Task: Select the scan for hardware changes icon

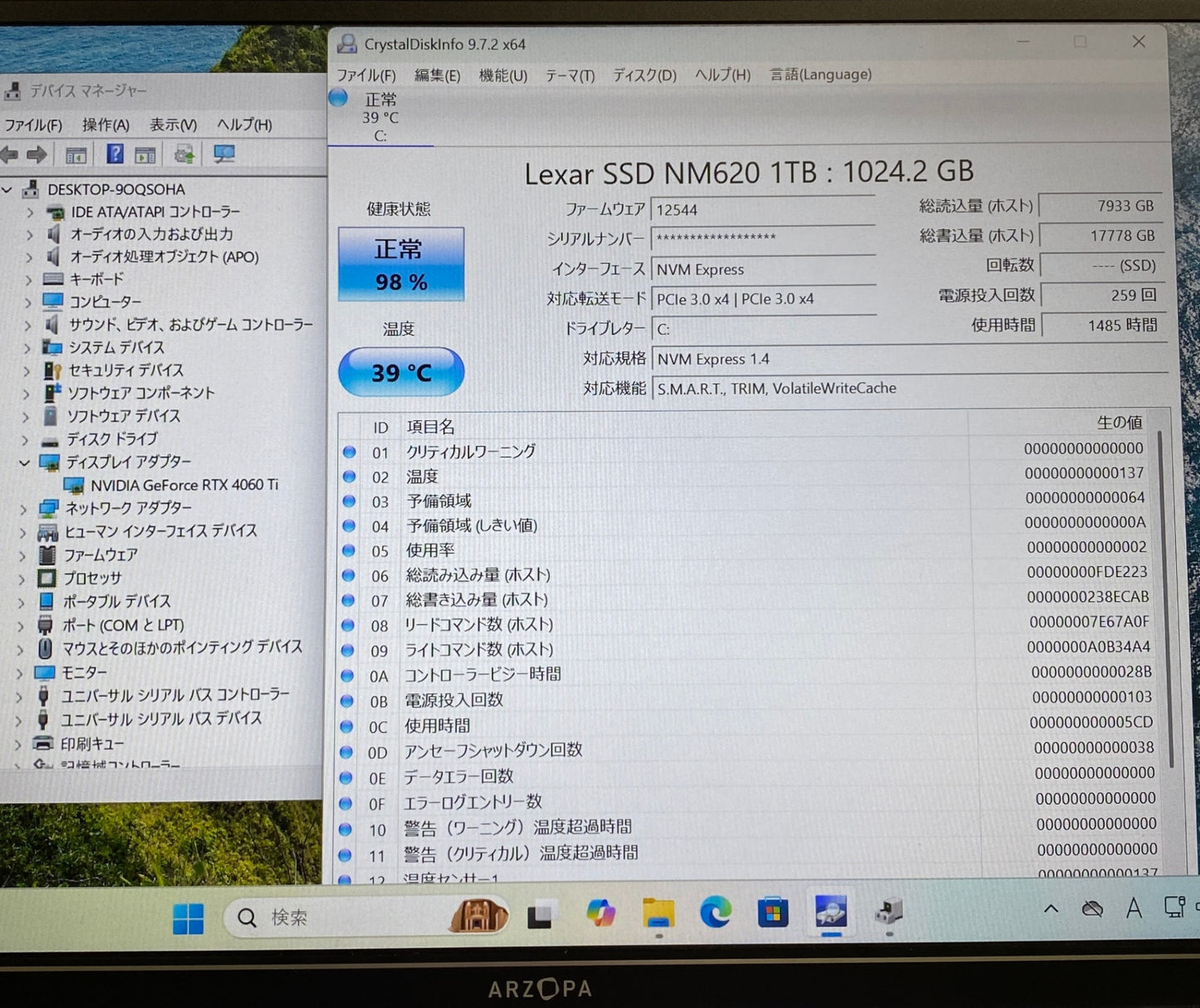Action: (184, 154)
